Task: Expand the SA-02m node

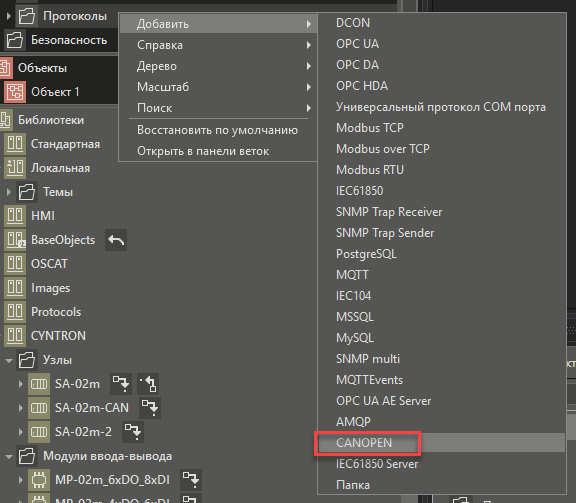Action: 21,384
